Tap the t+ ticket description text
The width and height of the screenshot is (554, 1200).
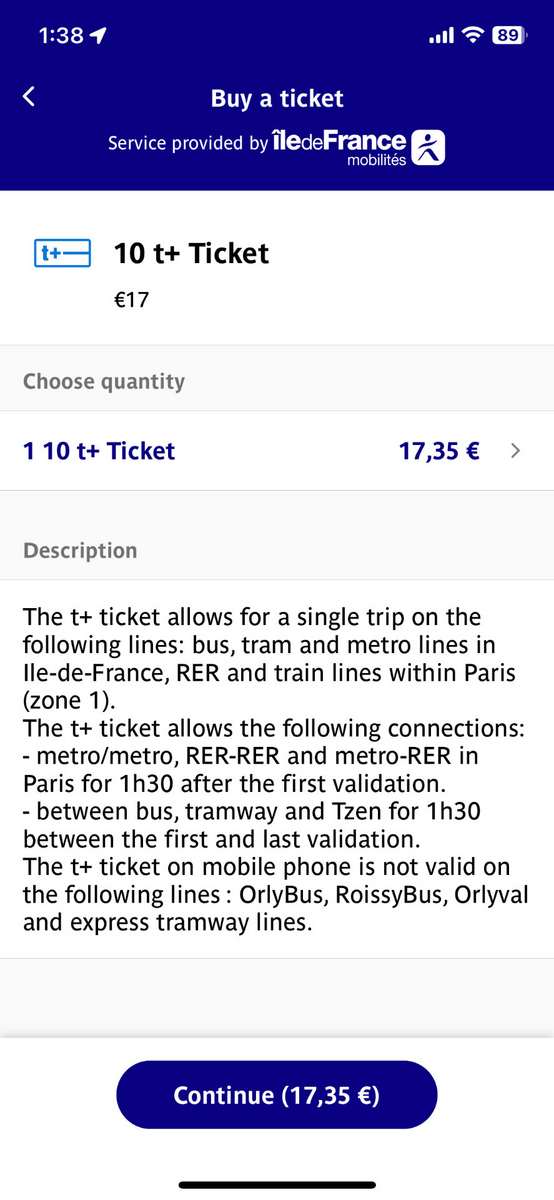271,770
